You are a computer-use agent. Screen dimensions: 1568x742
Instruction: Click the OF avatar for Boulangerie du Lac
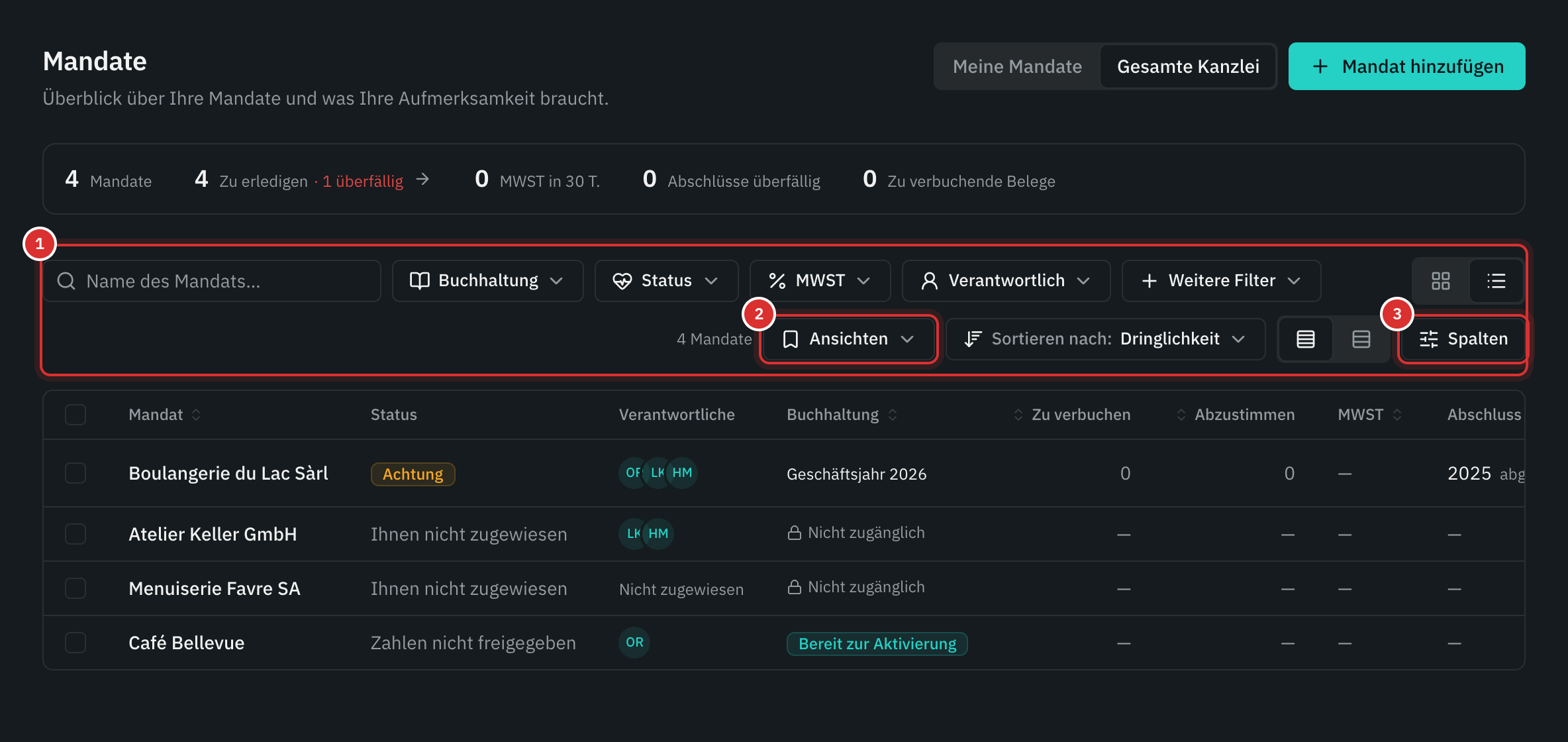coord(632,472)
